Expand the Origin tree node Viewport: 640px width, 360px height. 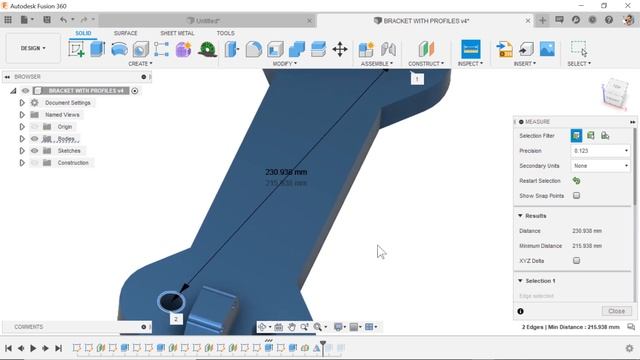coord(22,127)
